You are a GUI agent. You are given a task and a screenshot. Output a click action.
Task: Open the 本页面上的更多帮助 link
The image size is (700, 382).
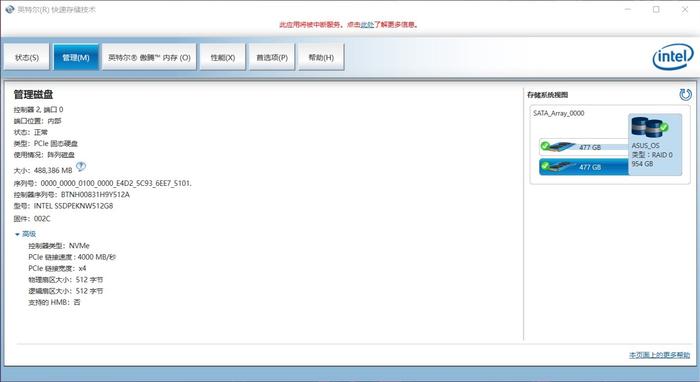click(x=659, y=355)
